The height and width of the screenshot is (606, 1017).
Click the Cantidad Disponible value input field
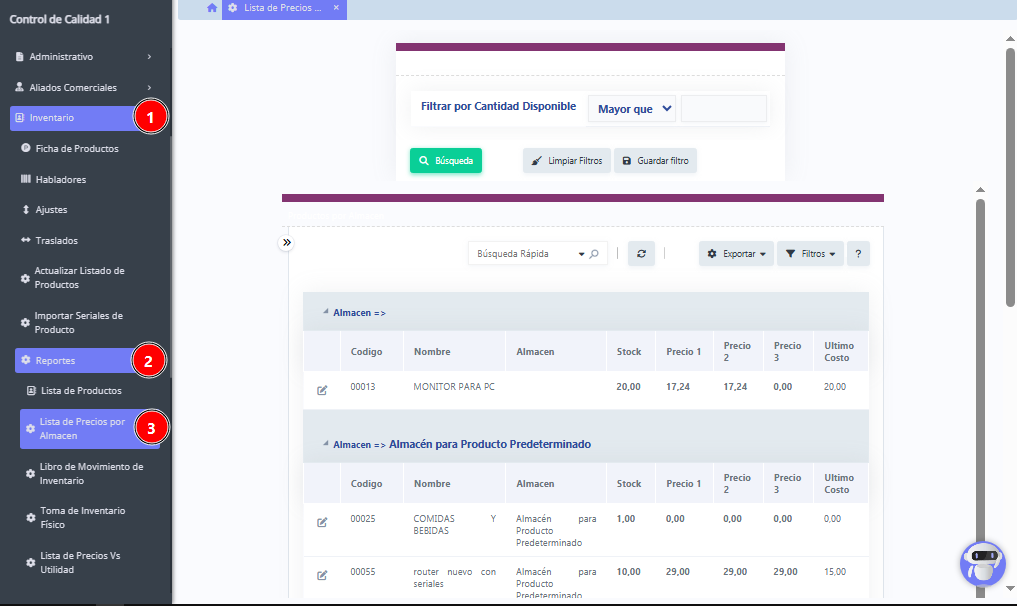tap(723, 109)
